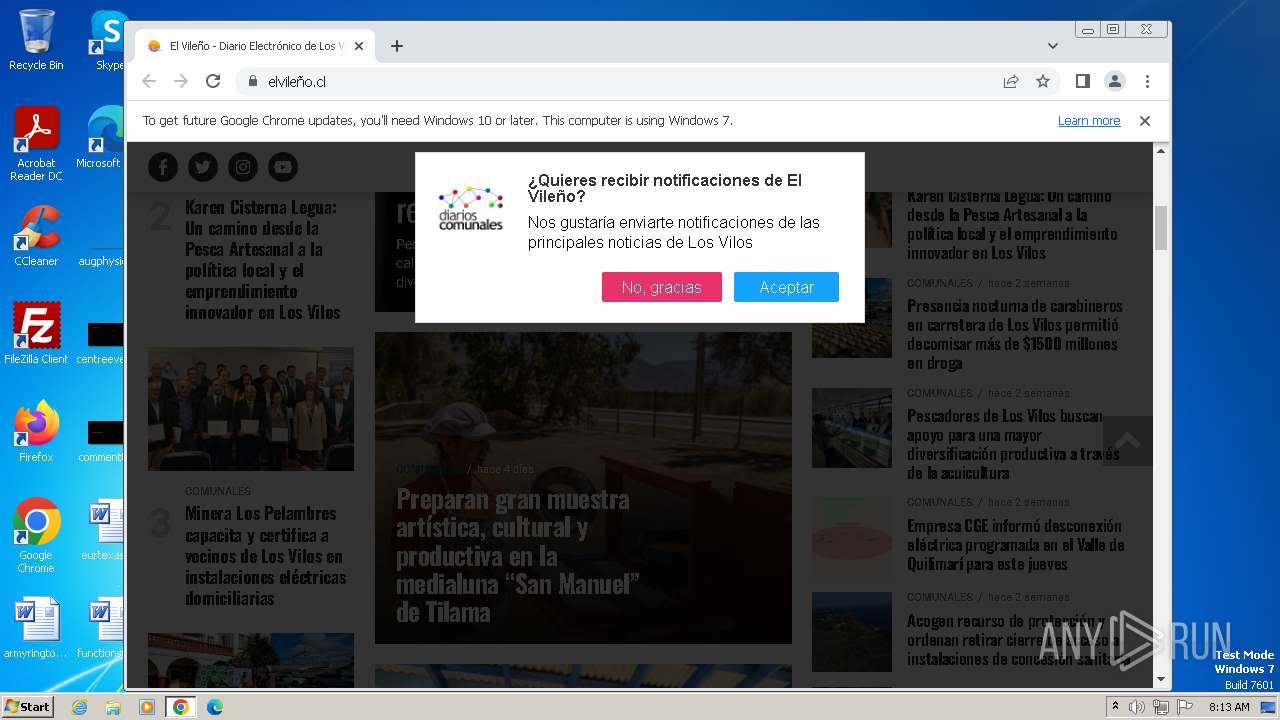
Task: Reload the elvileño.cl page
Action: [x=213, y=81]
